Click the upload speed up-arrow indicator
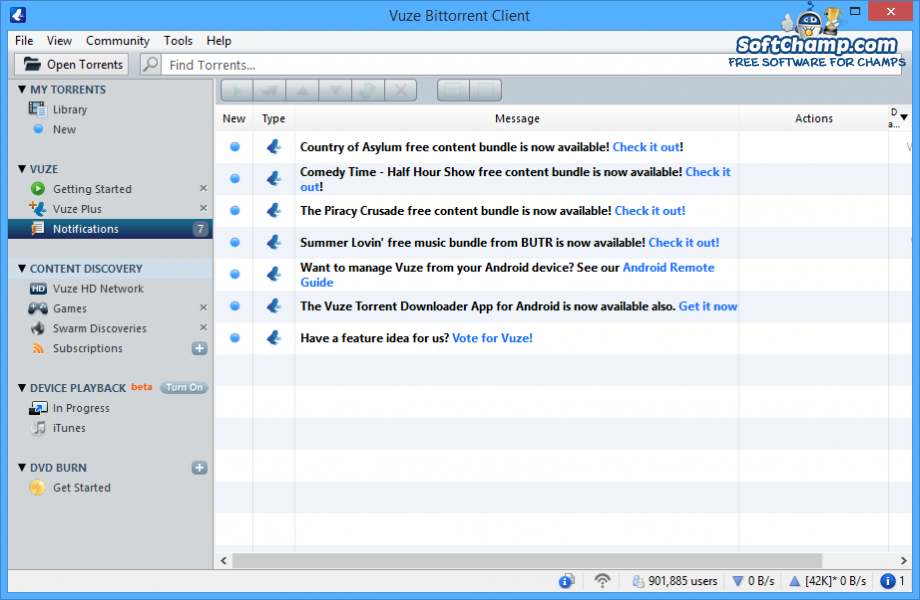The height and width of the screenshot is (600, 920). pyautogui.click(x=794, y=581)
